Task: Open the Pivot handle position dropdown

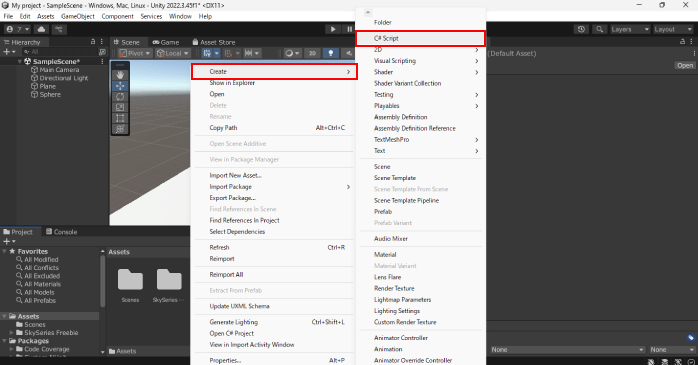Action: [135, 53]
